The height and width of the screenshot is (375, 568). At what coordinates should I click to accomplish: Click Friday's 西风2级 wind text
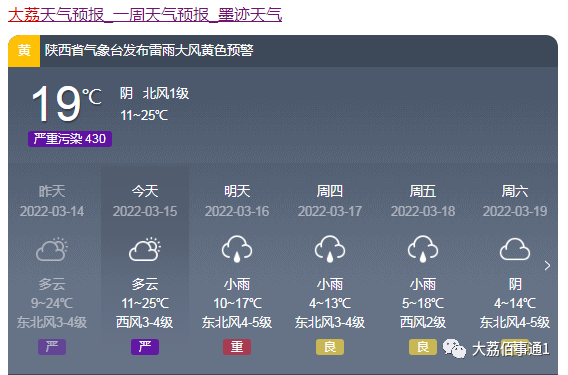pos(423,322)
